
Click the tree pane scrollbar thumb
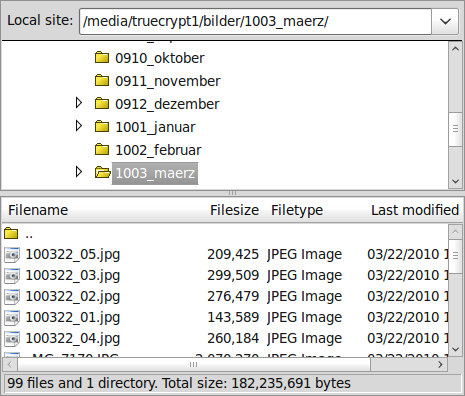pyautogui.click(x=455, y=129)
